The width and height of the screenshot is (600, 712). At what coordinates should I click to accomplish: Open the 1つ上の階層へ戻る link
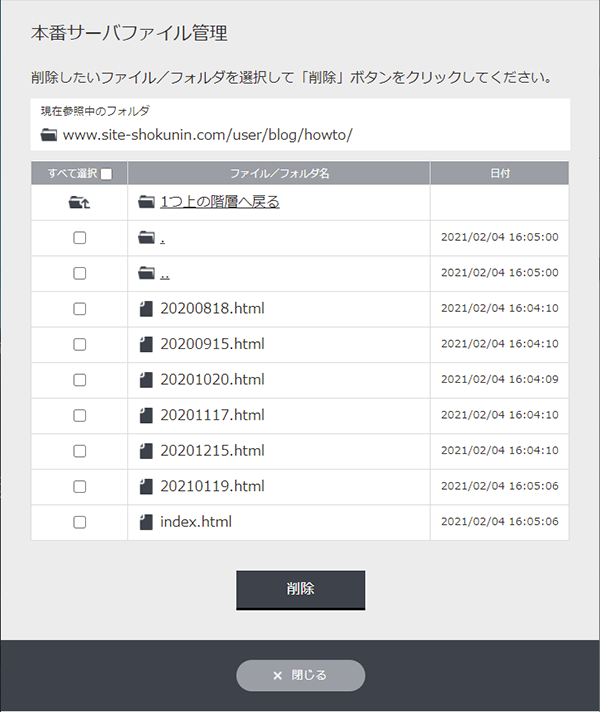(x=220, y=202)
